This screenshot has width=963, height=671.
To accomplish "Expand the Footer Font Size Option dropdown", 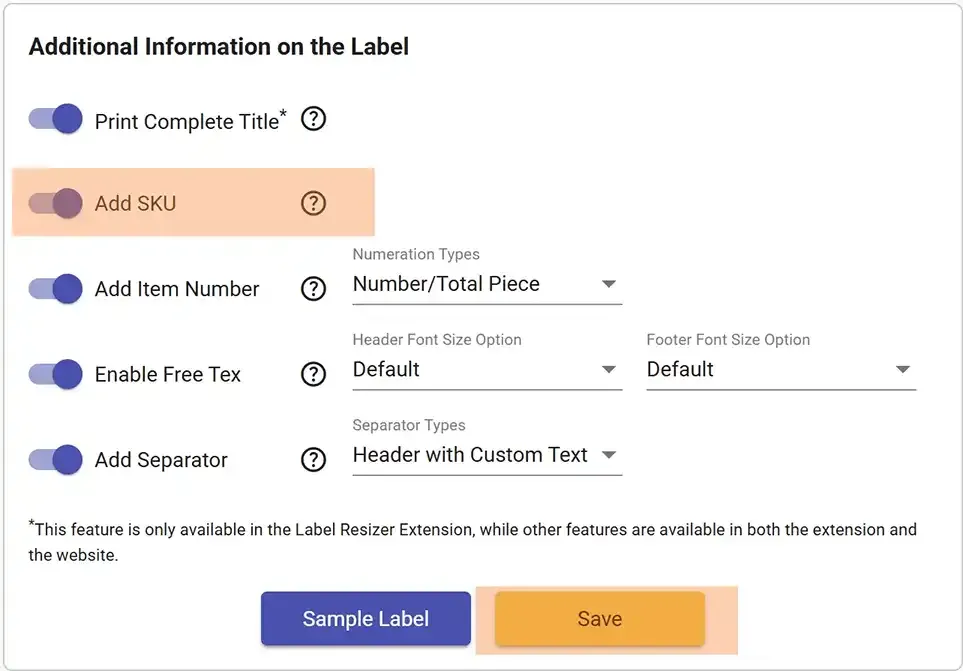I will (x=781, y=370).
